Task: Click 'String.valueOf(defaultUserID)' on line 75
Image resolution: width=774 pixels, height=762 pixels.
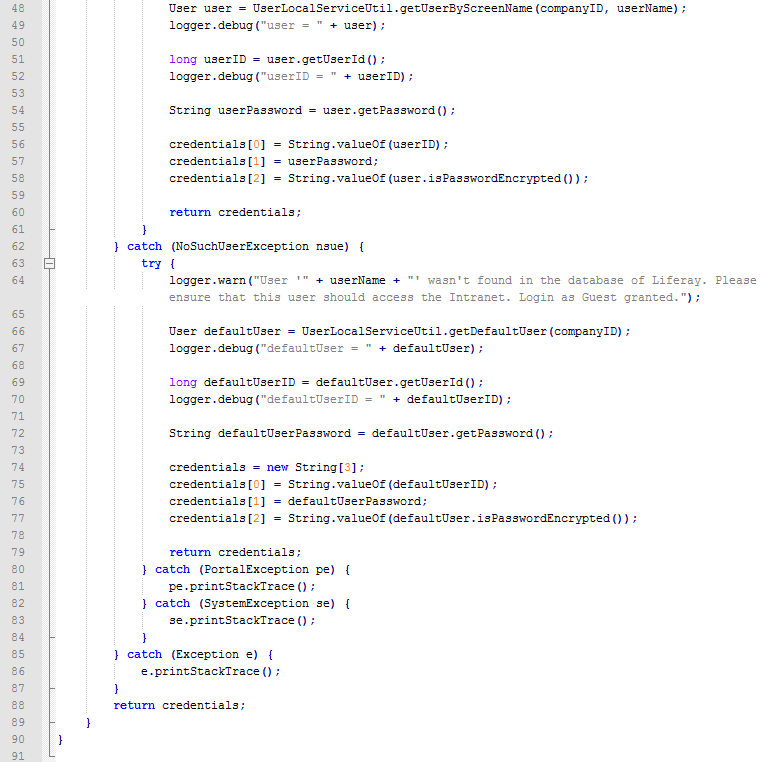Action: point(389,484)
